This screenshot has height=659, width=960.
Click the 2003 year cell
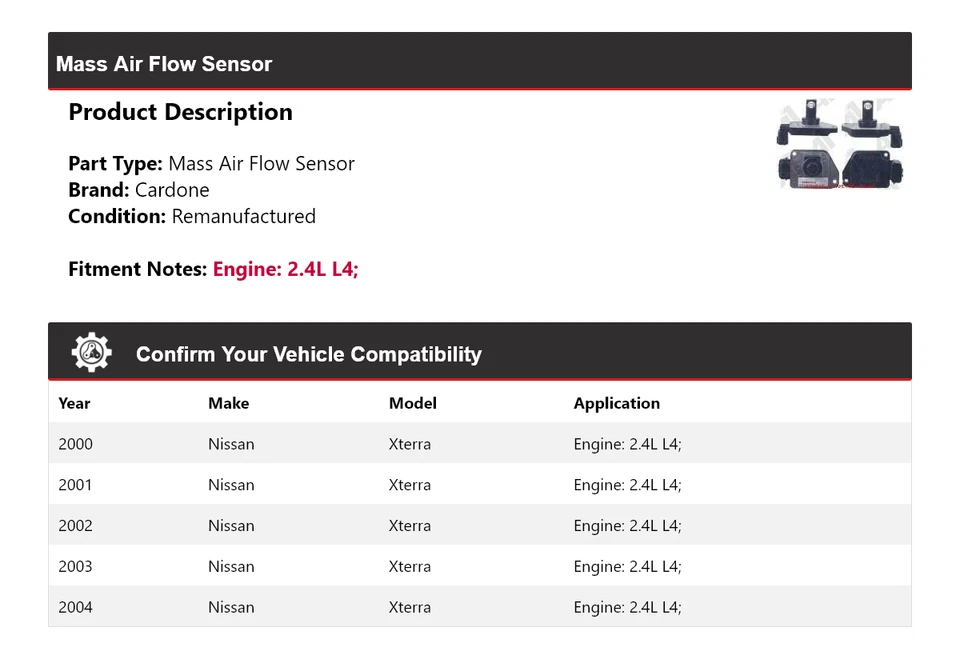pyautogui.click(x=75, y=566)
